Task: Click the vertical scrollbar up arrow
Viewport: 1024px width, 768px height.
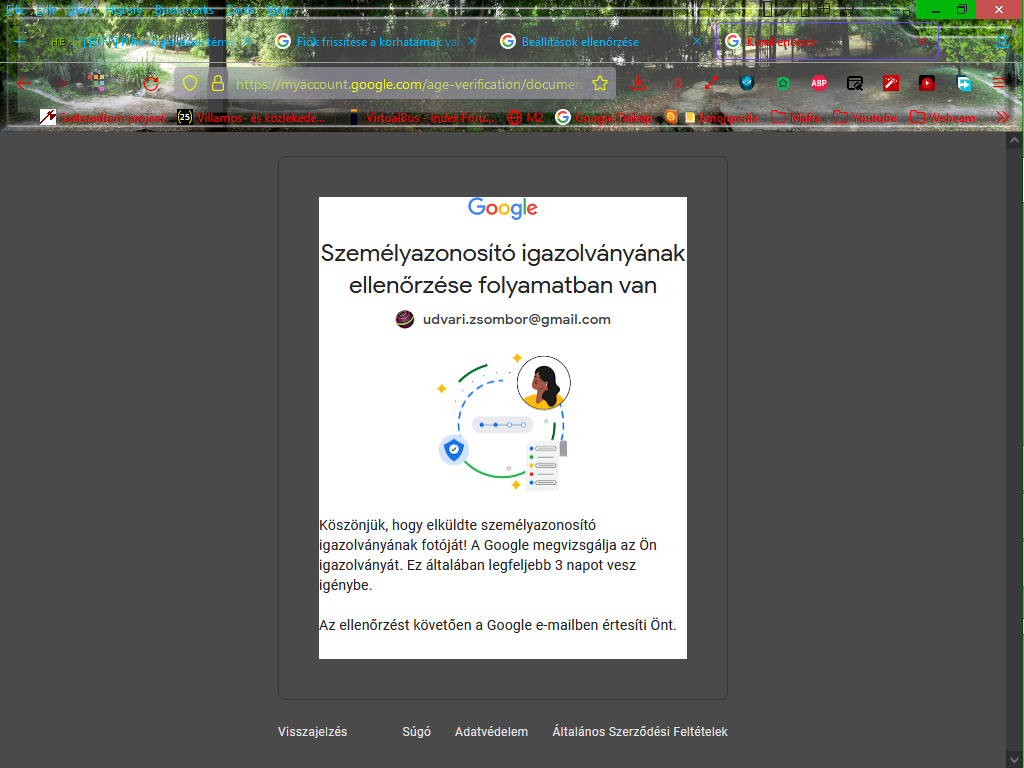Action: pyautogui.click(x=1014, y=140)
